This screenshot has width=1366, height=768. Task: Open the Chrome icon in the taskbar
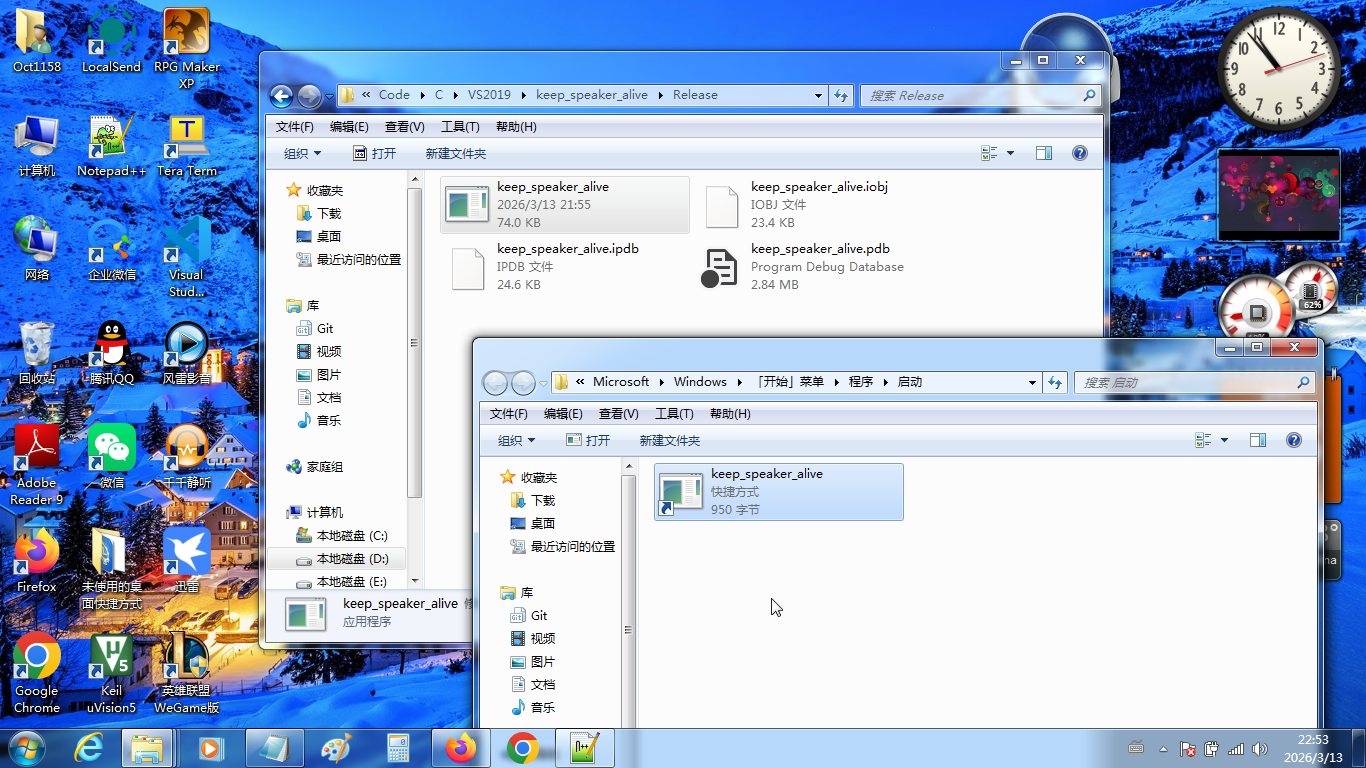[522, 748]
